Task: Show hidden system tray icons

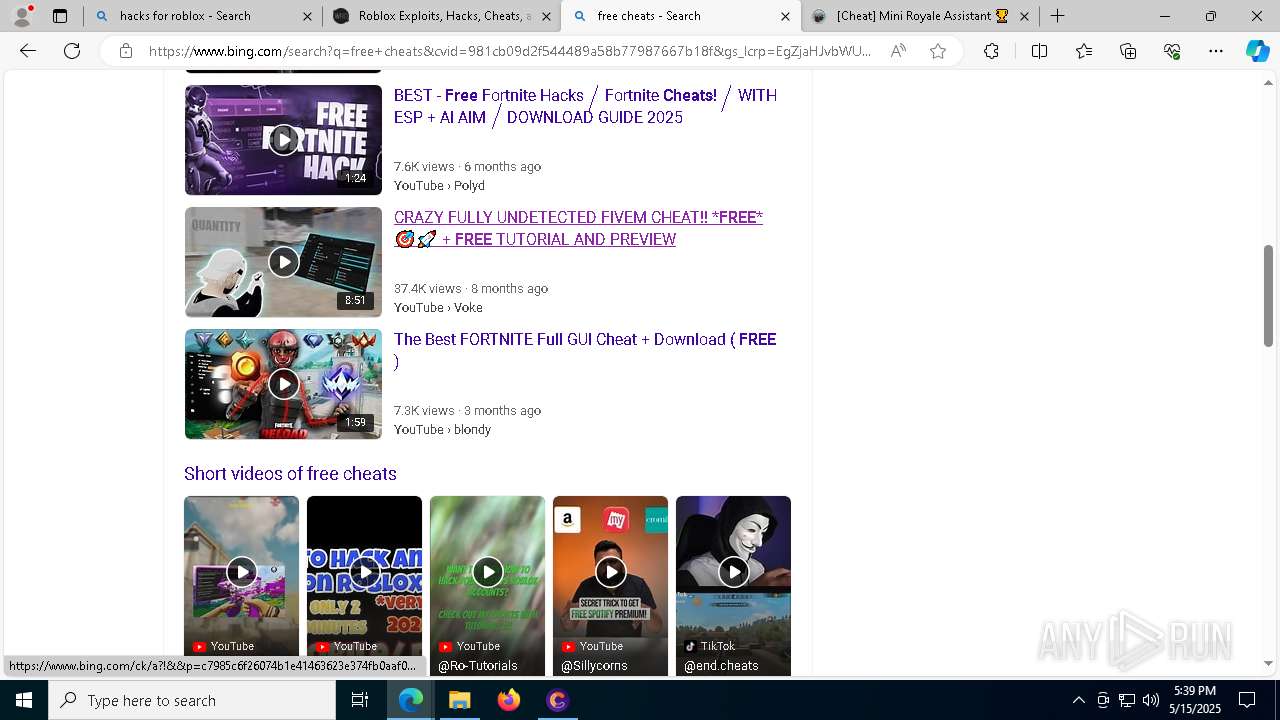Action: click(1078, 700)
